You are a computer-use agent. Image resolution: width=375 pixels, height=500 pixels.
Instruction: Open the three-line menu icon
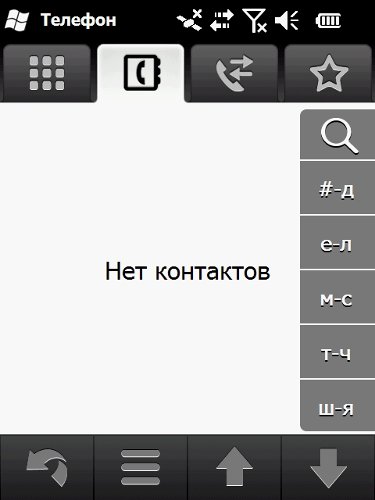140,467
